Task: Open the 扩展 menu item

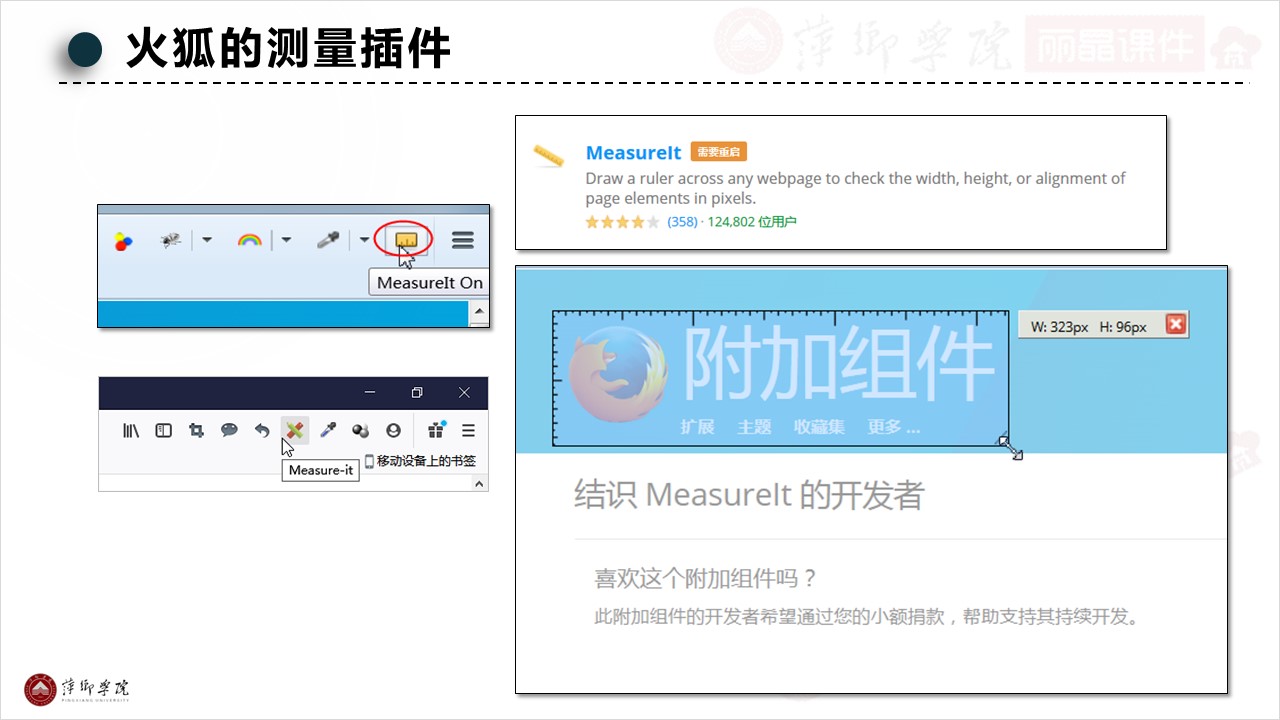Action: point(697,427)
